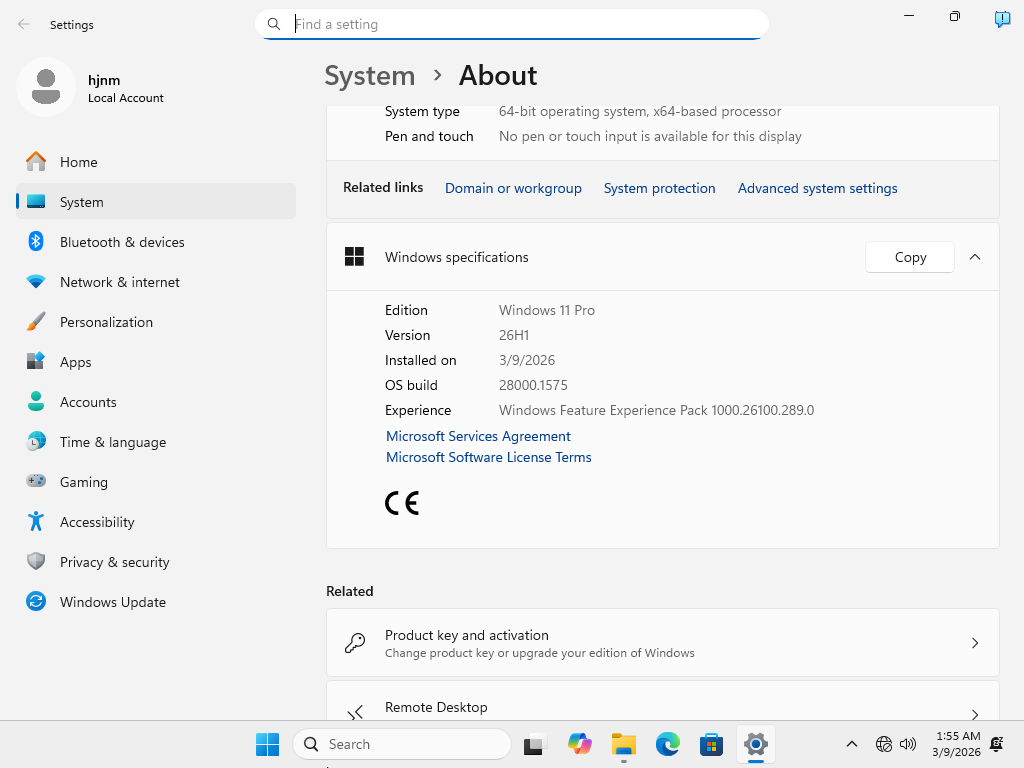The image size is (1024, 768).
Task: Go to Apps in sidebar
Action: [75, 362]
